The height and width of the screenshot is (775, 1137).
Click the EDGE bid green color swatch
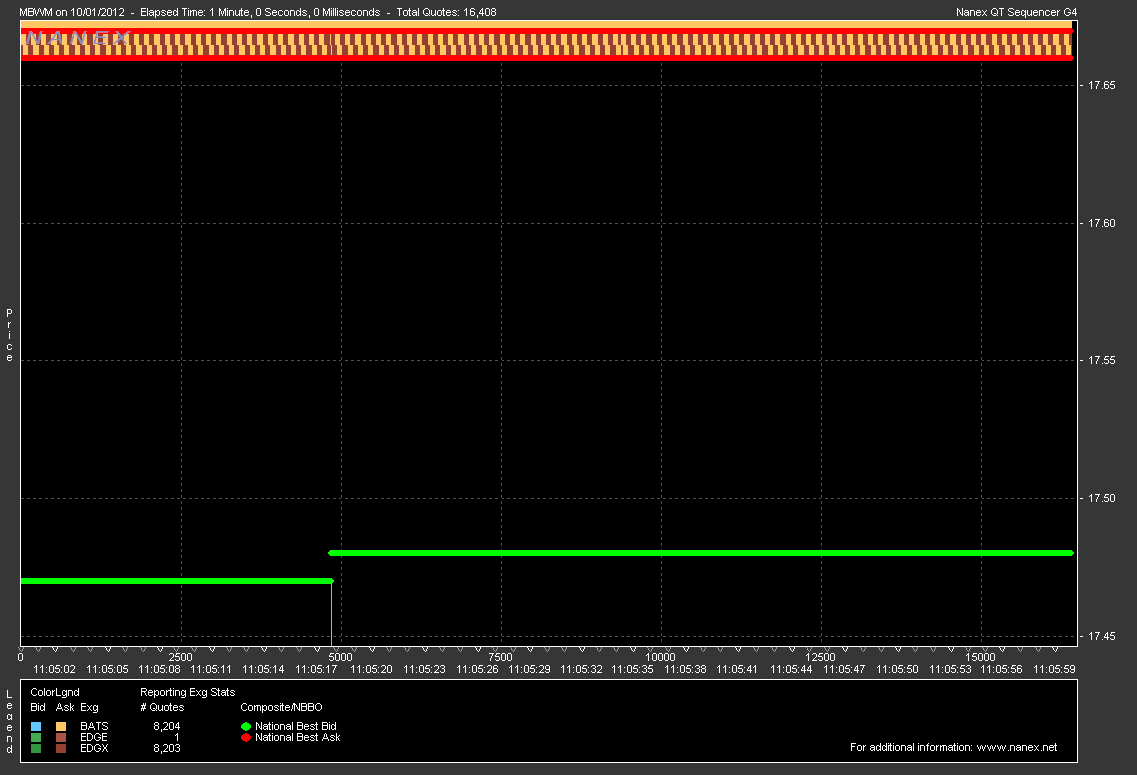tap(36, 737)
